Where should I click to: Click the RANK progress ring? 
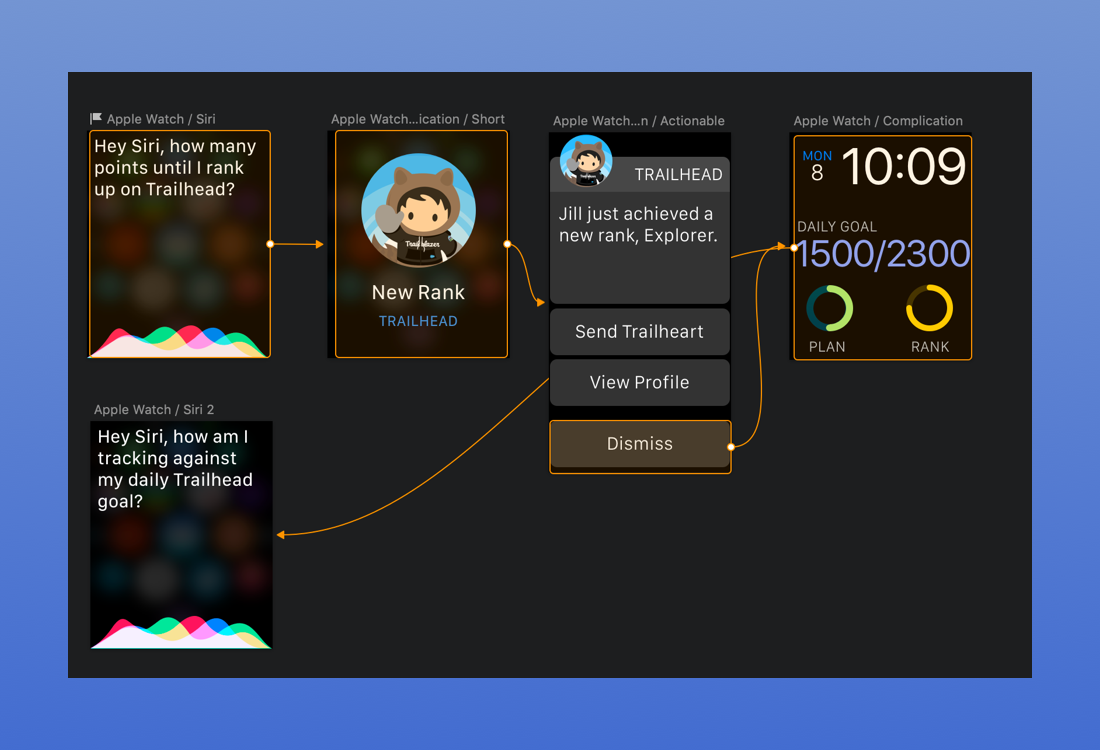930,308
